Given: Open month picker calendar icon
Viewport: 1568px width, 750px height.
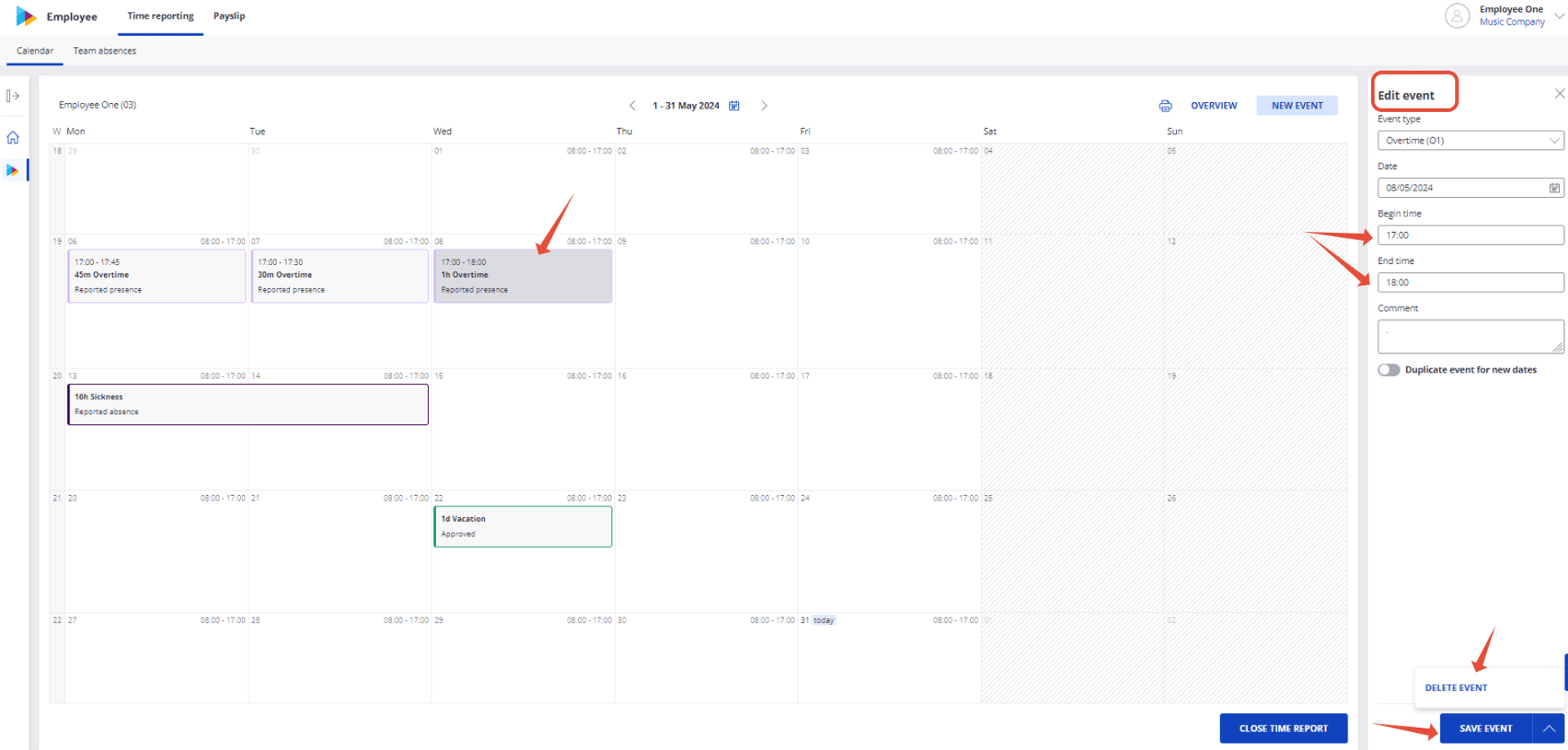Looking at the screenshot, I should coord(734,105).
